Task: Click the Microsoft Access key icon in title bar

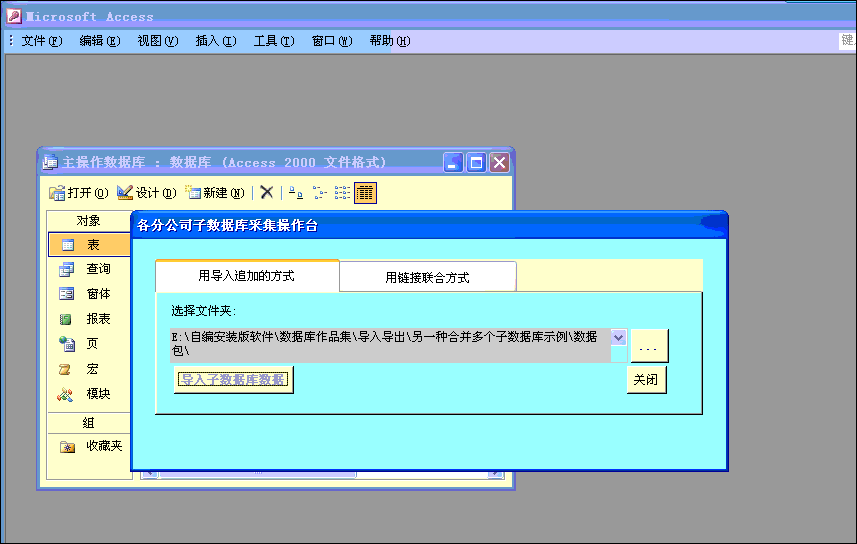Action: pyautogui.click(x=14, y=16)
